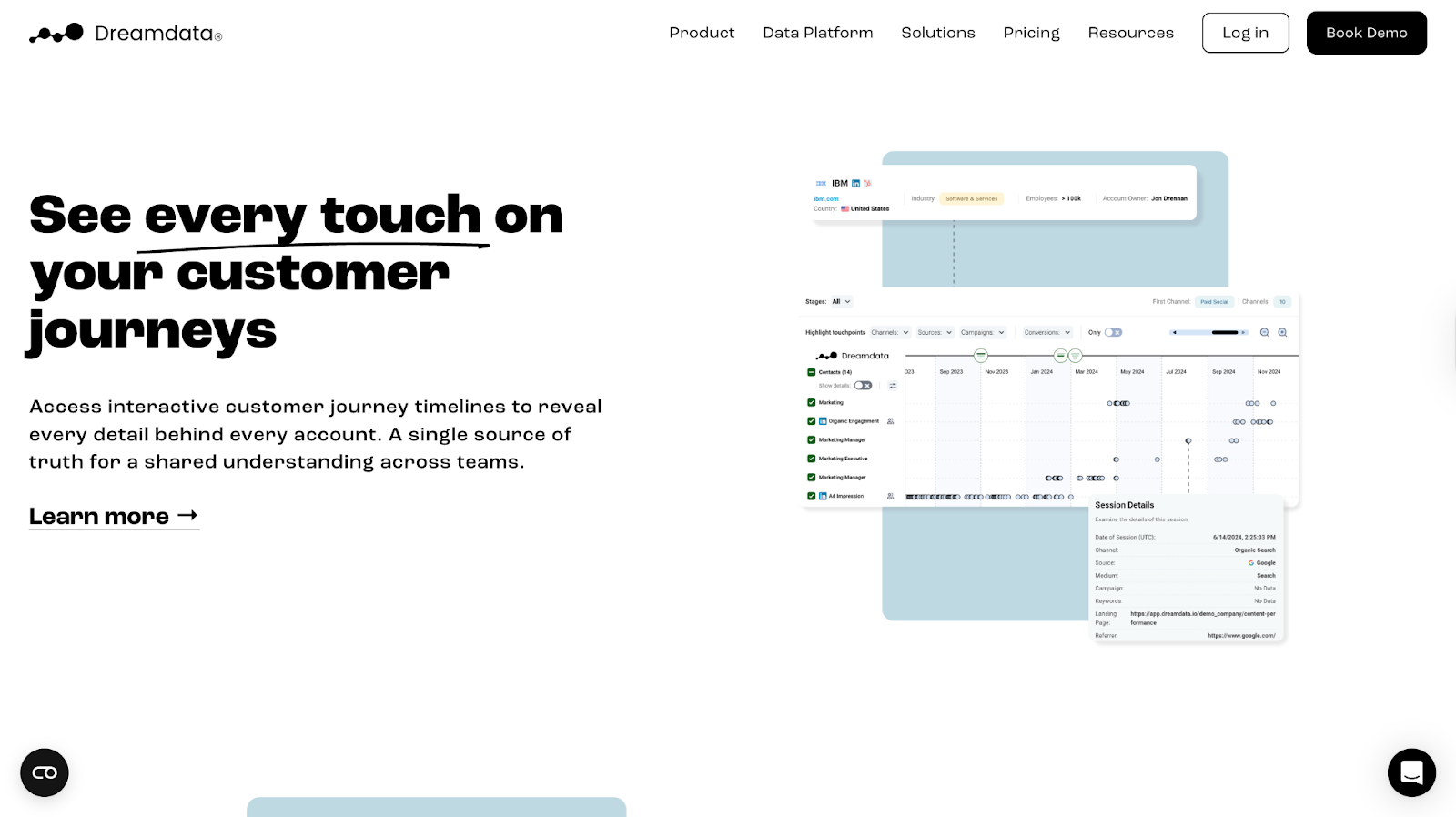Screen dimensions: 1456x817
Task: Click LinkedIn icon on Ad Impression row
Action: pos(823,496)
